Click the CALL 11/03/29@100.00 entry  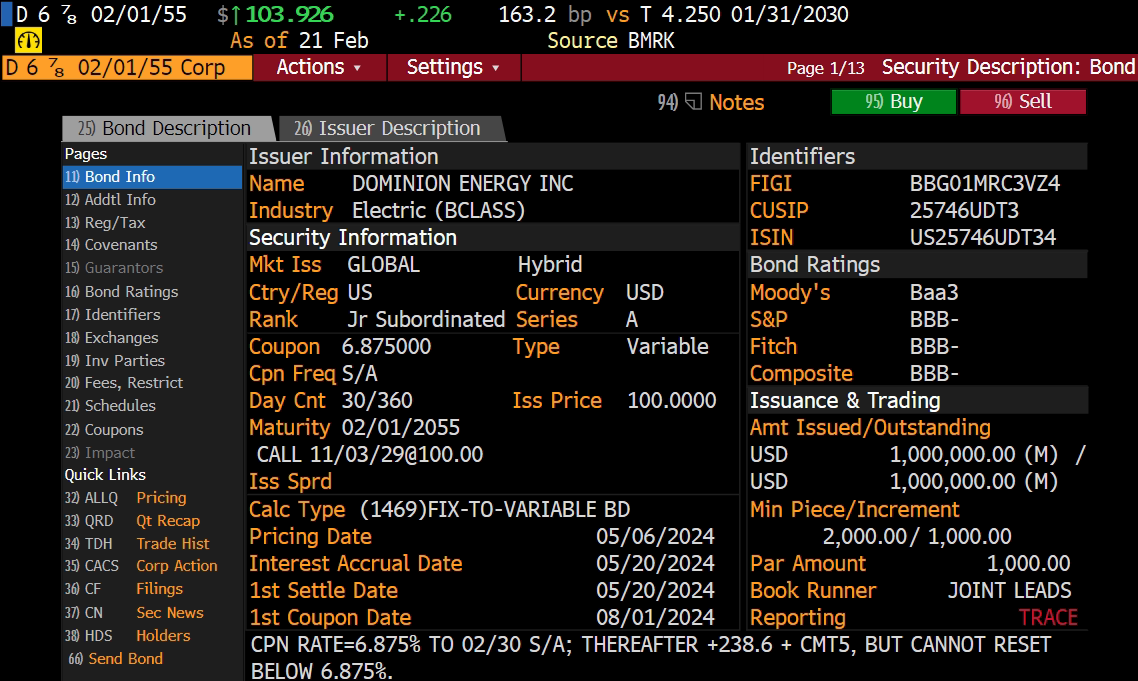[x=369, y=454]
